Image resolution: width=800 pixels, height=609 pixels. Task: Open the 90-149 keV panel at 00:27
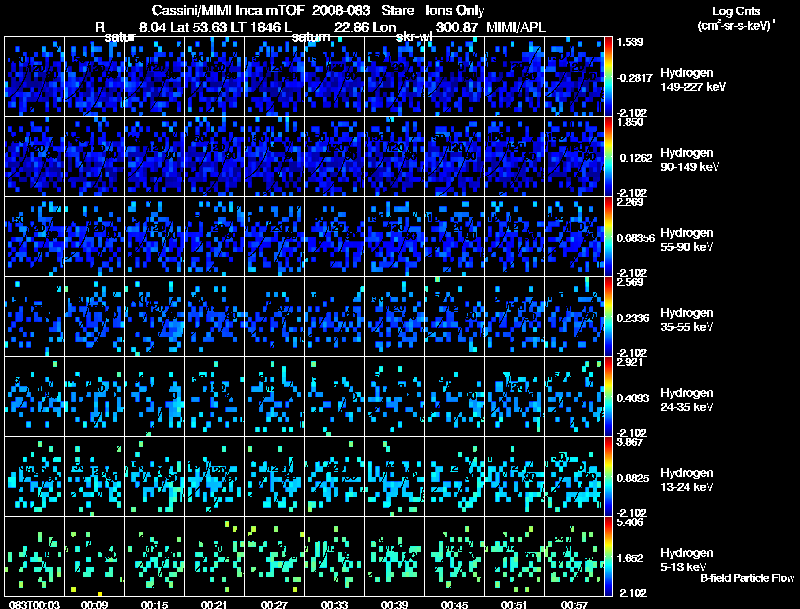pyautogui.click(x=274, y=157)
